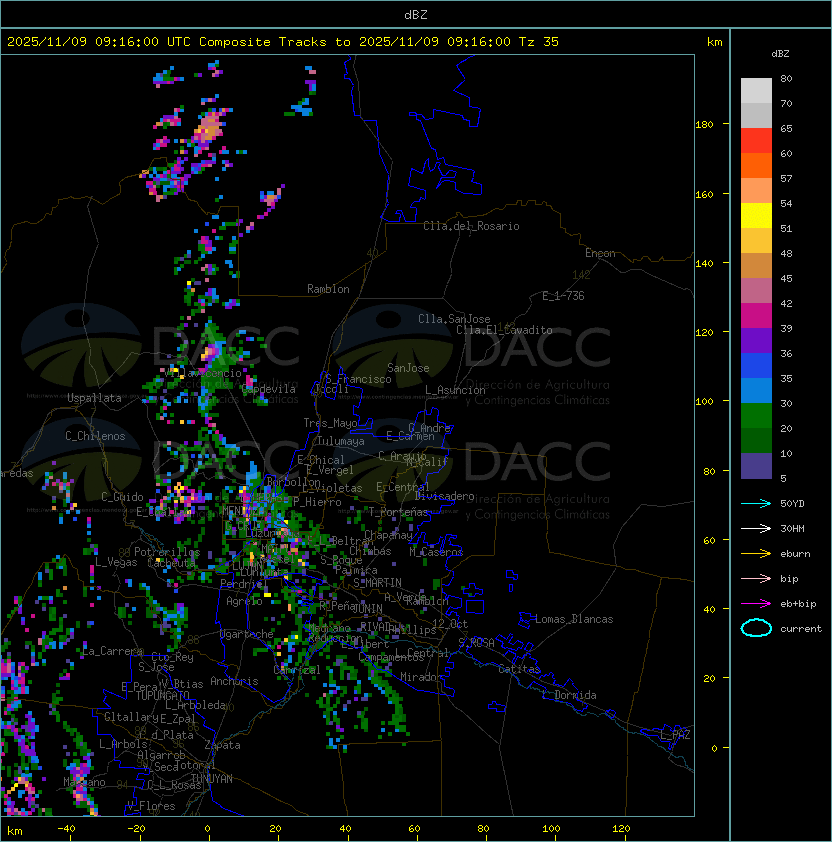Click the 'L_Asuncion' map label
Screen dimensions: 832x842
(455, 390)
